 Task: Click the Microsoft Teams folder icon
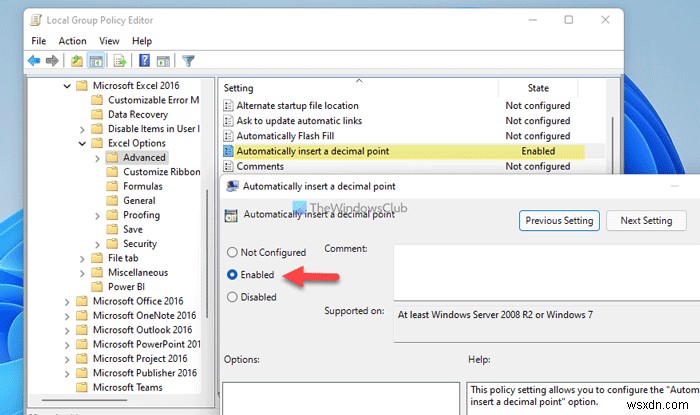(x=82, y=387)
